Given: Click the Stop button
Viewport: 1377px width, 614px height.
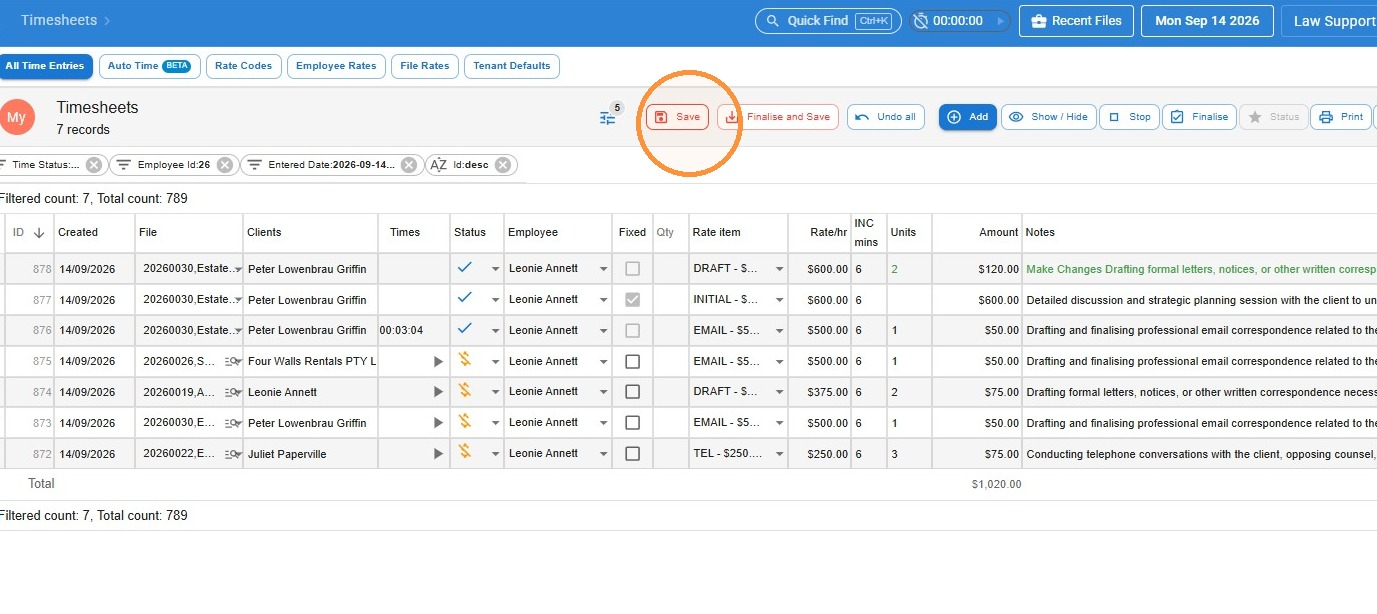Looking at the screenshot, I should pyautogui.click(x=1128, y=117).
